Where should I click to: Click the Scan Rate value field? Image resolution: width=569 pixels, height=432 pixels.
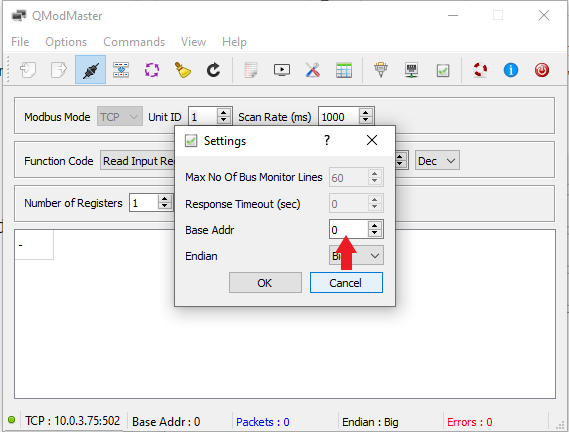tap(339, 117)
